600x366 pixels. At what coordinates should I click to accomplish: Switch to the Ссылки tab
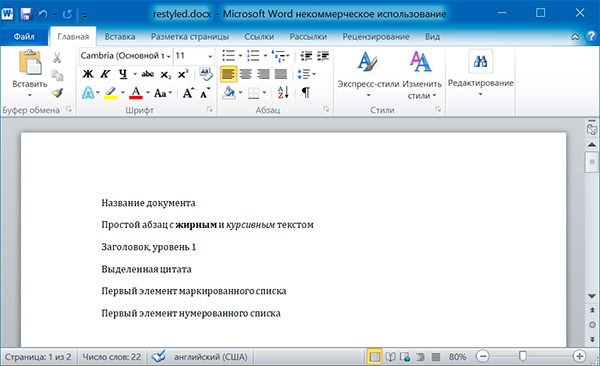pos(259,37)
